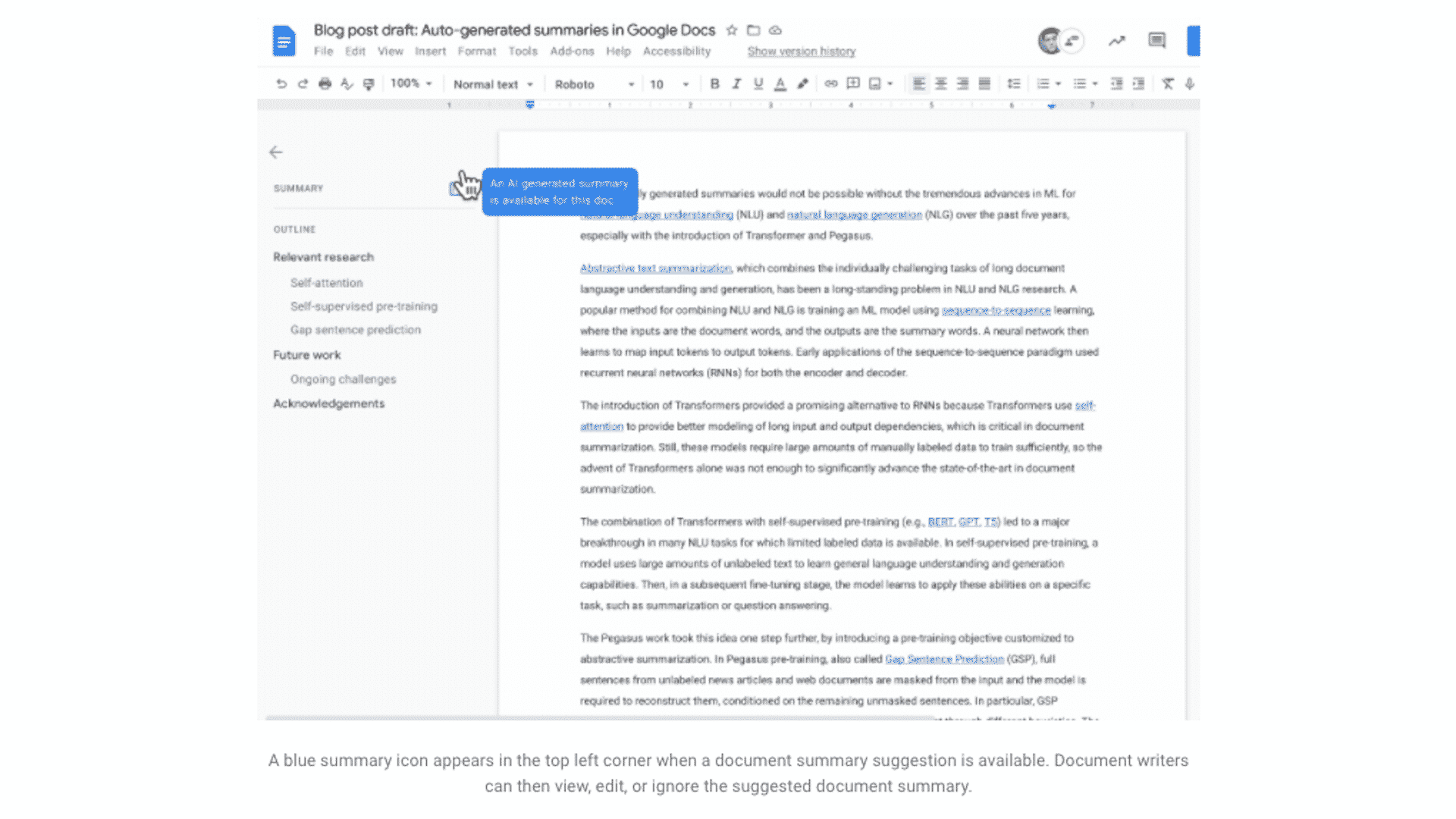The width and height of the screenshot is (1456, 819).
Task: Open bulleted list style dropdown
Action: (x=1095, y=84)
